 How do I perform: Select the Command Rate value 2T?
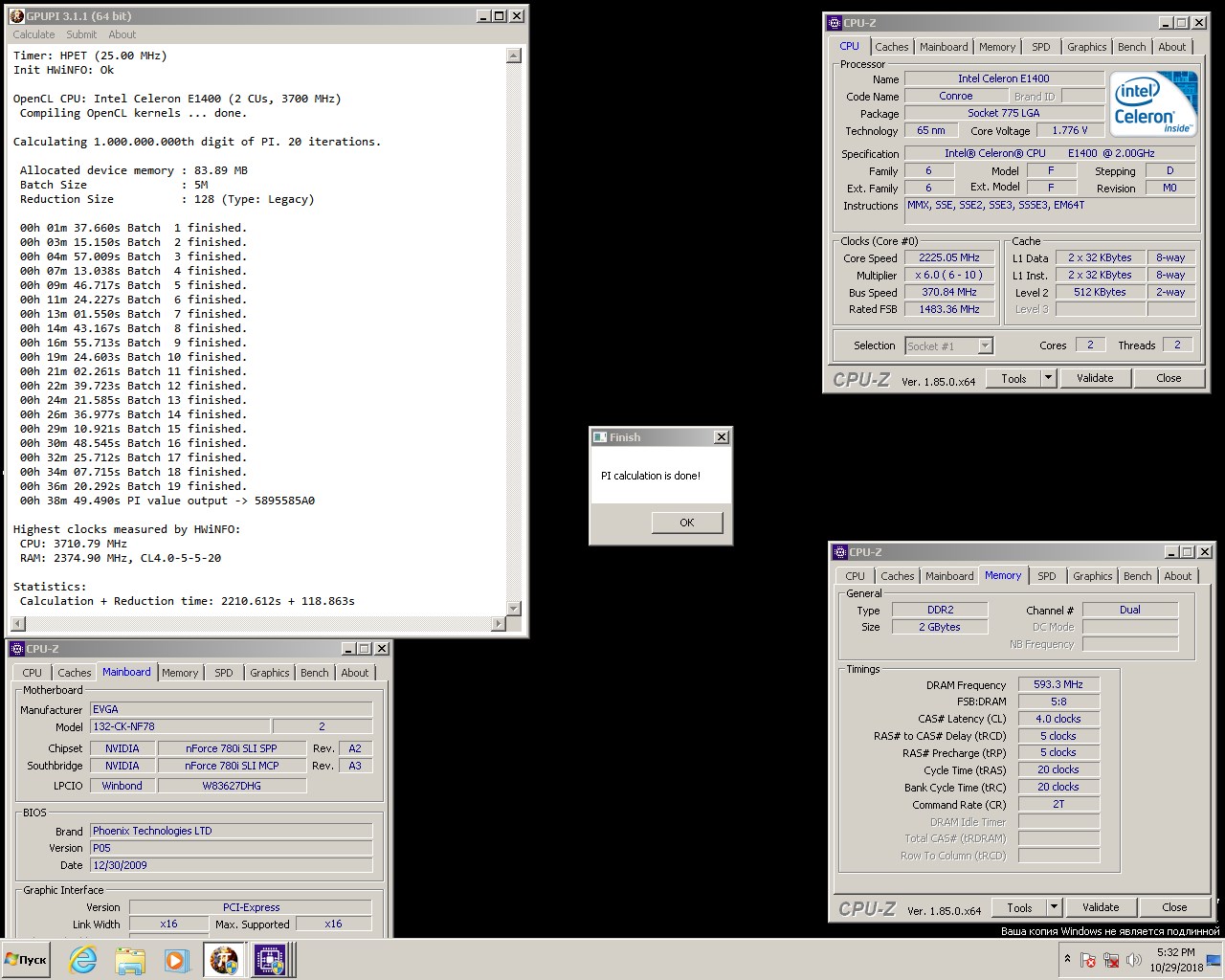(1058, 805)
